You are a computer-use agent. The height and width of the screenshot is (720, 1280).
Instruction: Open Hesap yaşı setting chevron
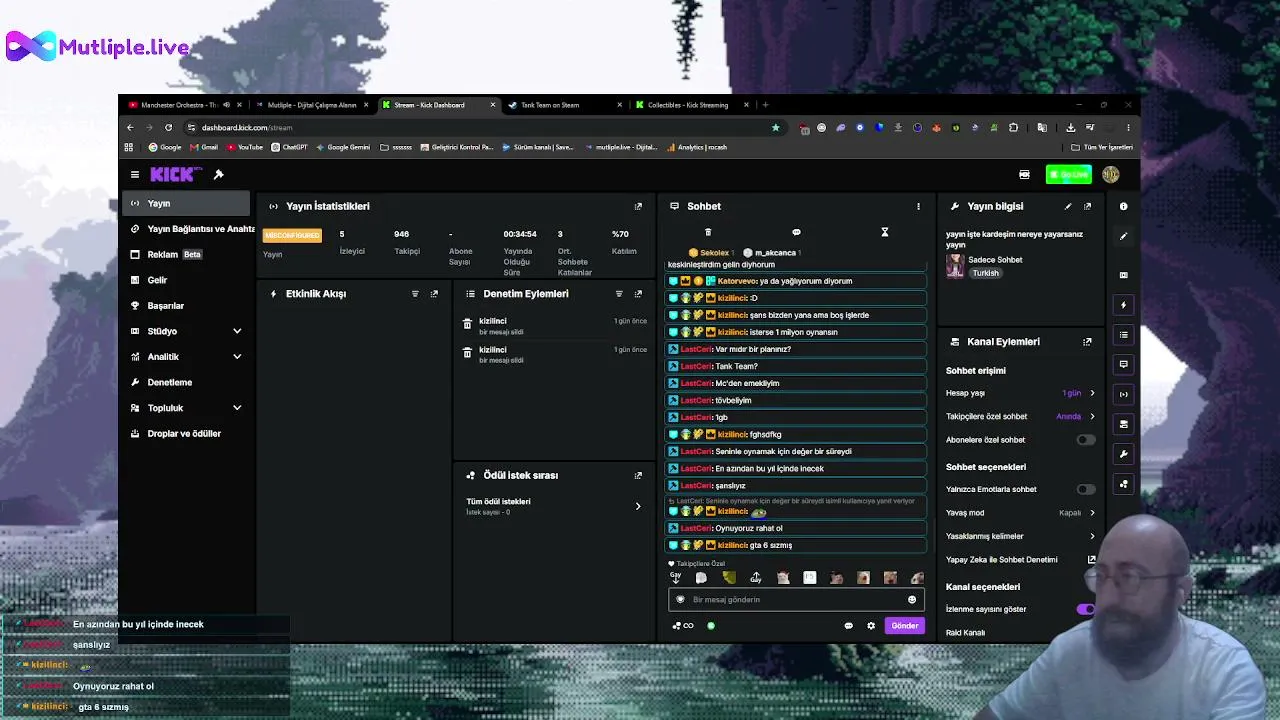(1092, 394)
